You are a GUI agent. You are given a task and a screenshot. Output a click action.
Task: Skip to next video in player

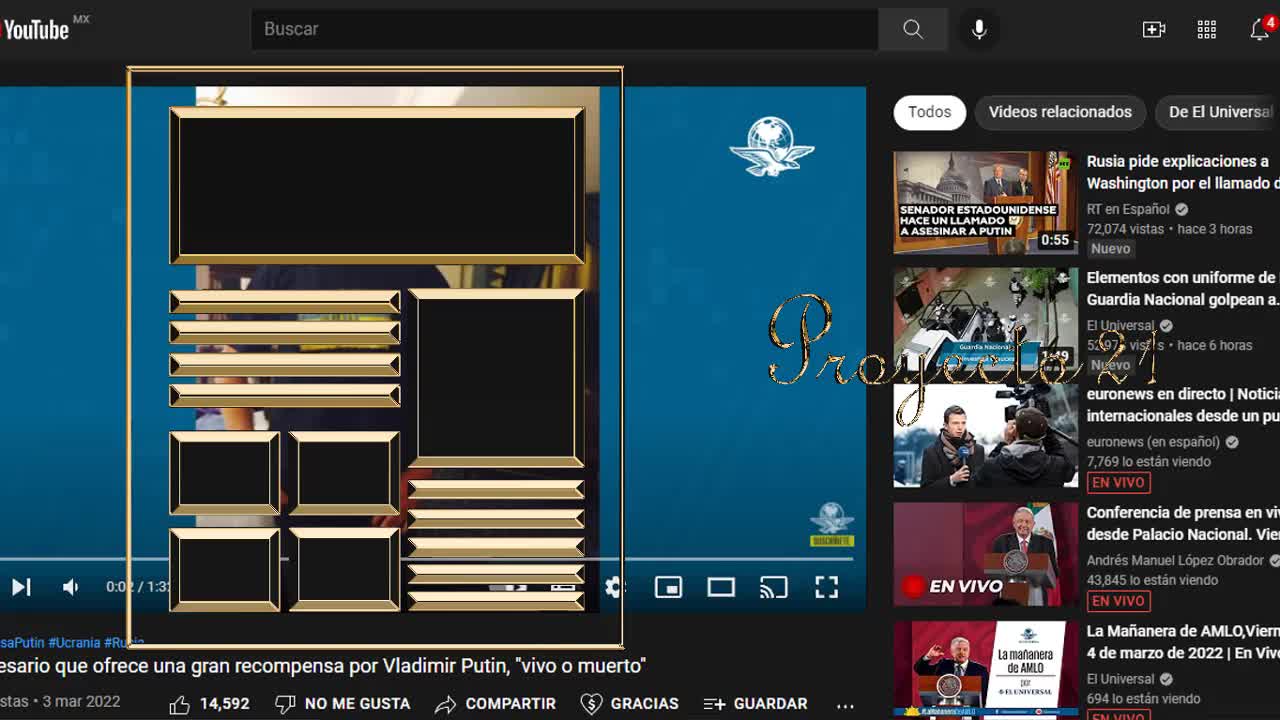pos(21,587)
